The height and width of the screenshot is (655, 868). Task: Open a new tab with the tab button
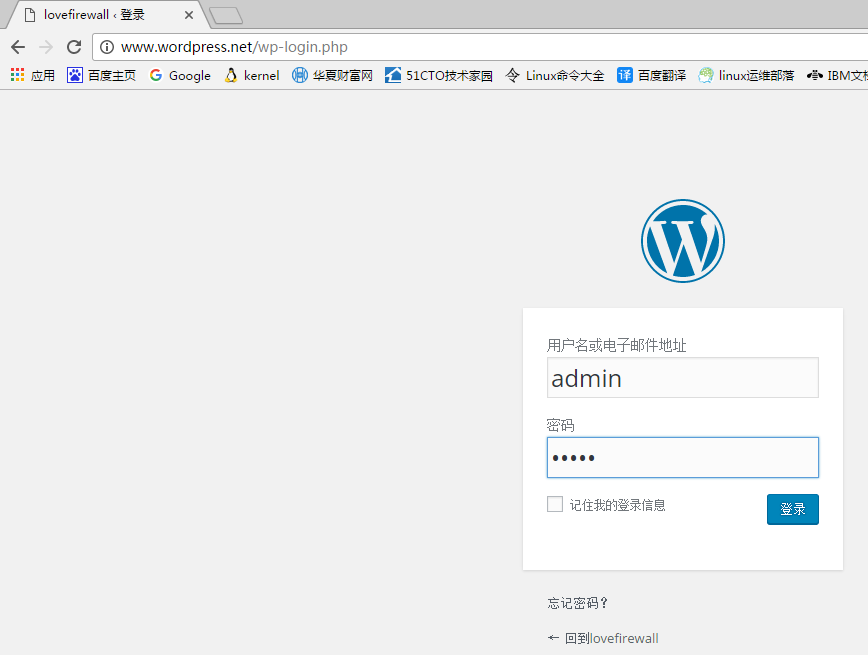pos(226,16)
